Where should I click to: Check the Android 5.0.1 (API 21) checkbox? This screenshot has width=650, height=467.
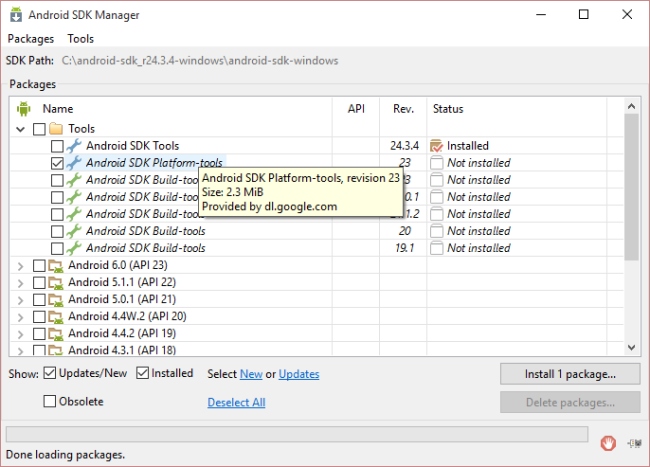tap(39, 300)
